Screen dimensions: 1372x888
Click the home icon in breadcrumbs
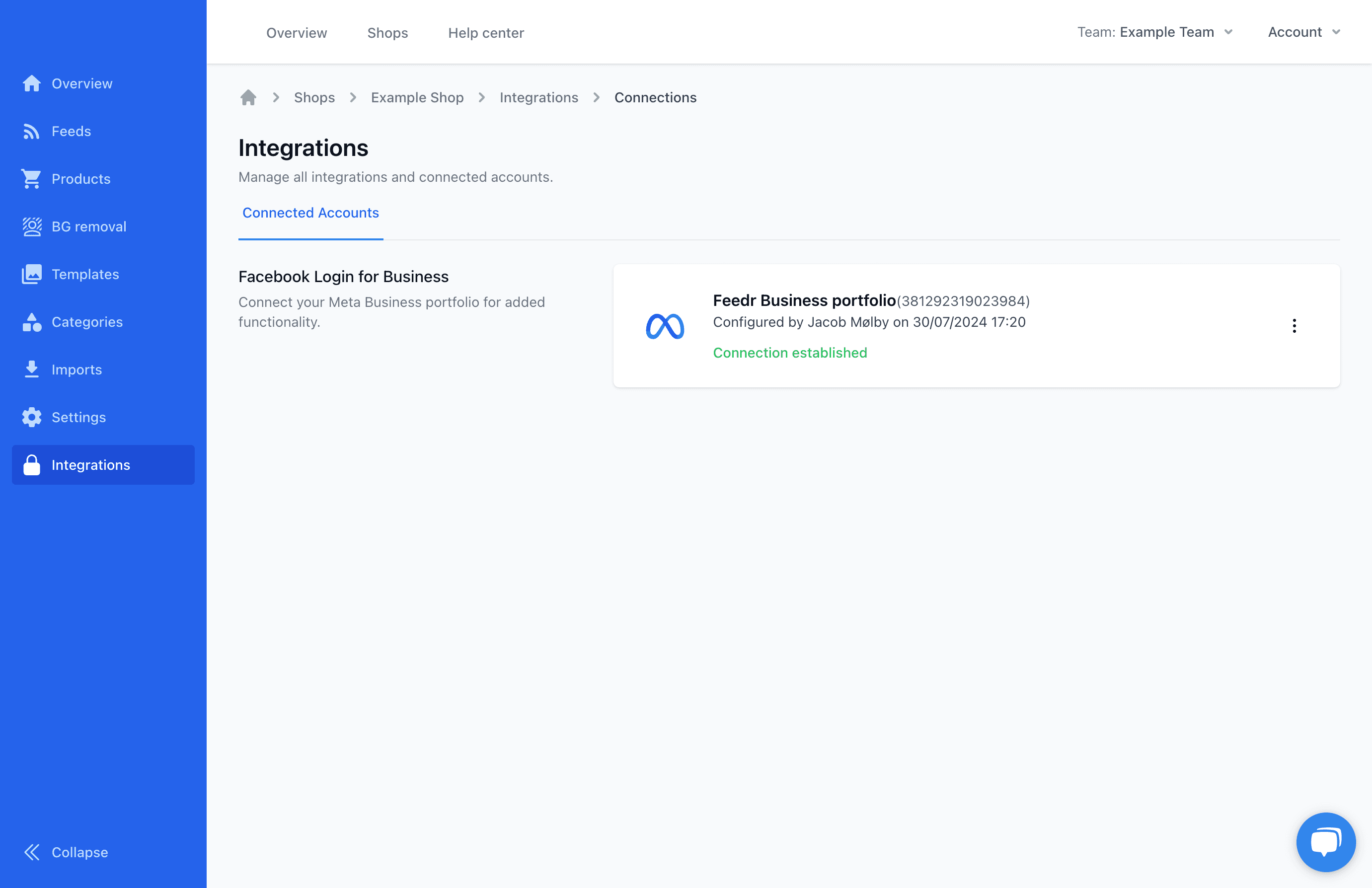[x=248, y=97]
